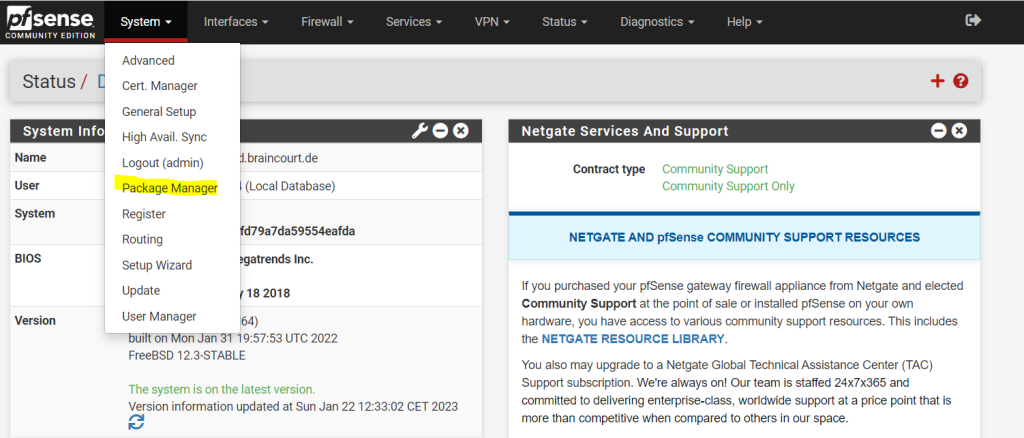Click the Community Support contract type text

[x=715, y=169]
